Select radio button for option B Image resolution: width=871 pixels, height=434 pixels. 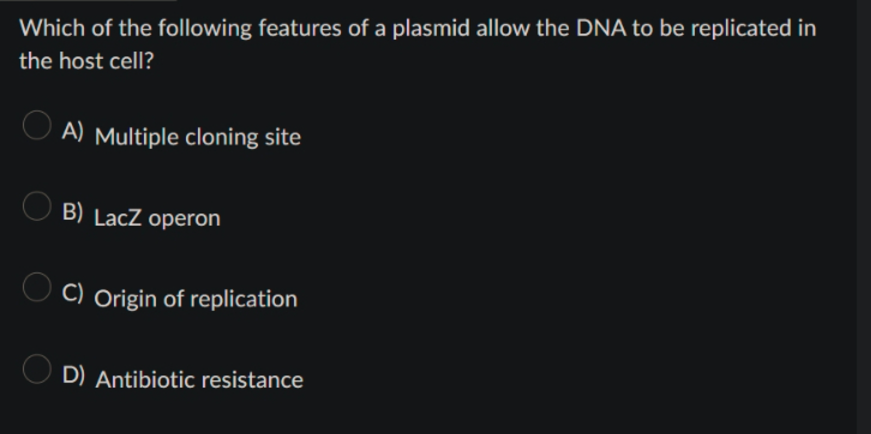(x=37, y=206)
